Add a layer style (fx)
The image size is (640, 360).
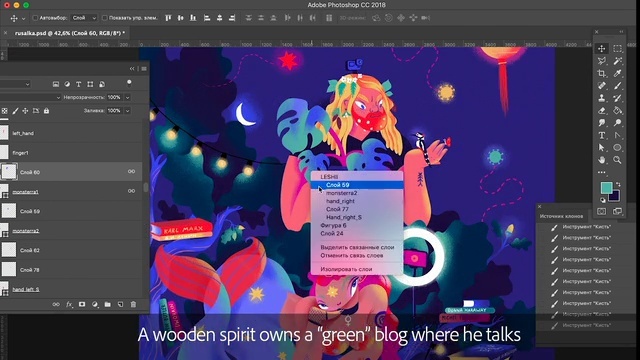tap(69, 304)
